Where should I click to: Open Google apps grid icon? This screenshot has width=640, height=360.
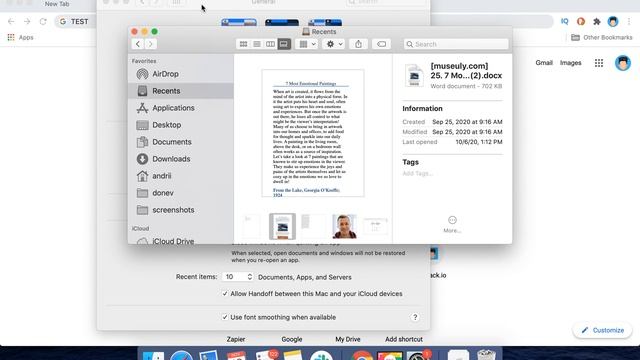coord(599,63)
